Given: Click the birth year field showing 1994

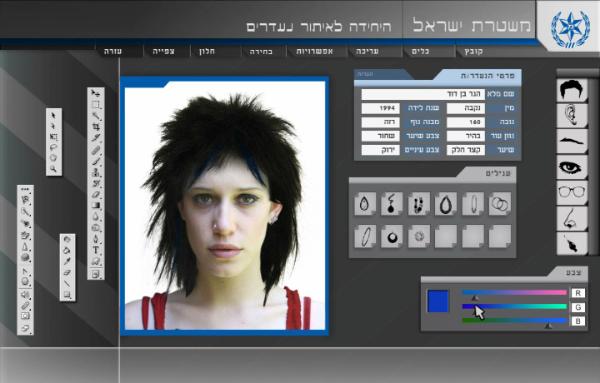Looking at the screenshot, I should pos(381,108).
